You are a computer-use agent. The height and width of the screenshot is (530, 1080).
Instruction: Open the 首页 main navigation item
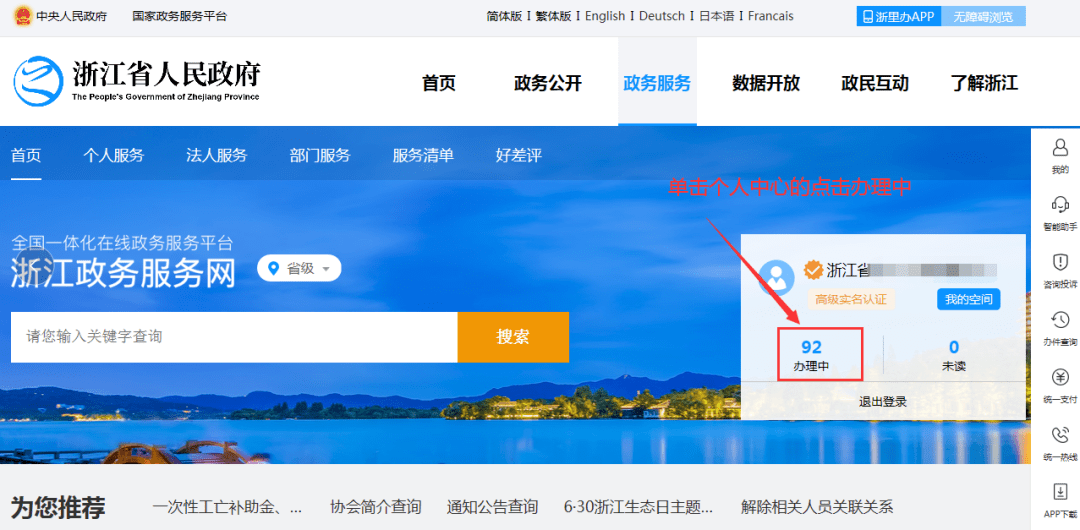pos(439,83)
